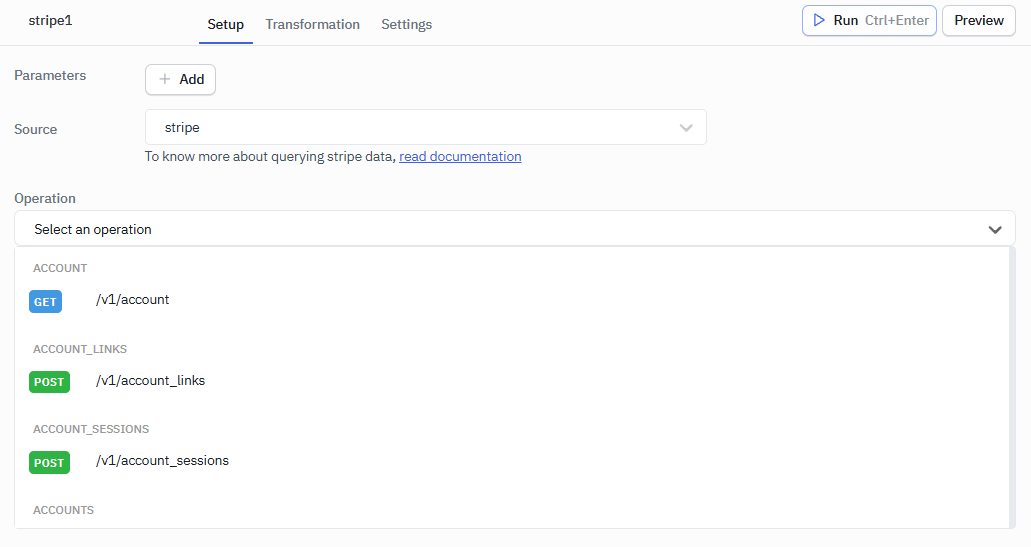Image resolution: width=1031 pixels, height=547 pixels.
Task: Click POST badge next to /v1/account_sessions
Action: (49, 463)
